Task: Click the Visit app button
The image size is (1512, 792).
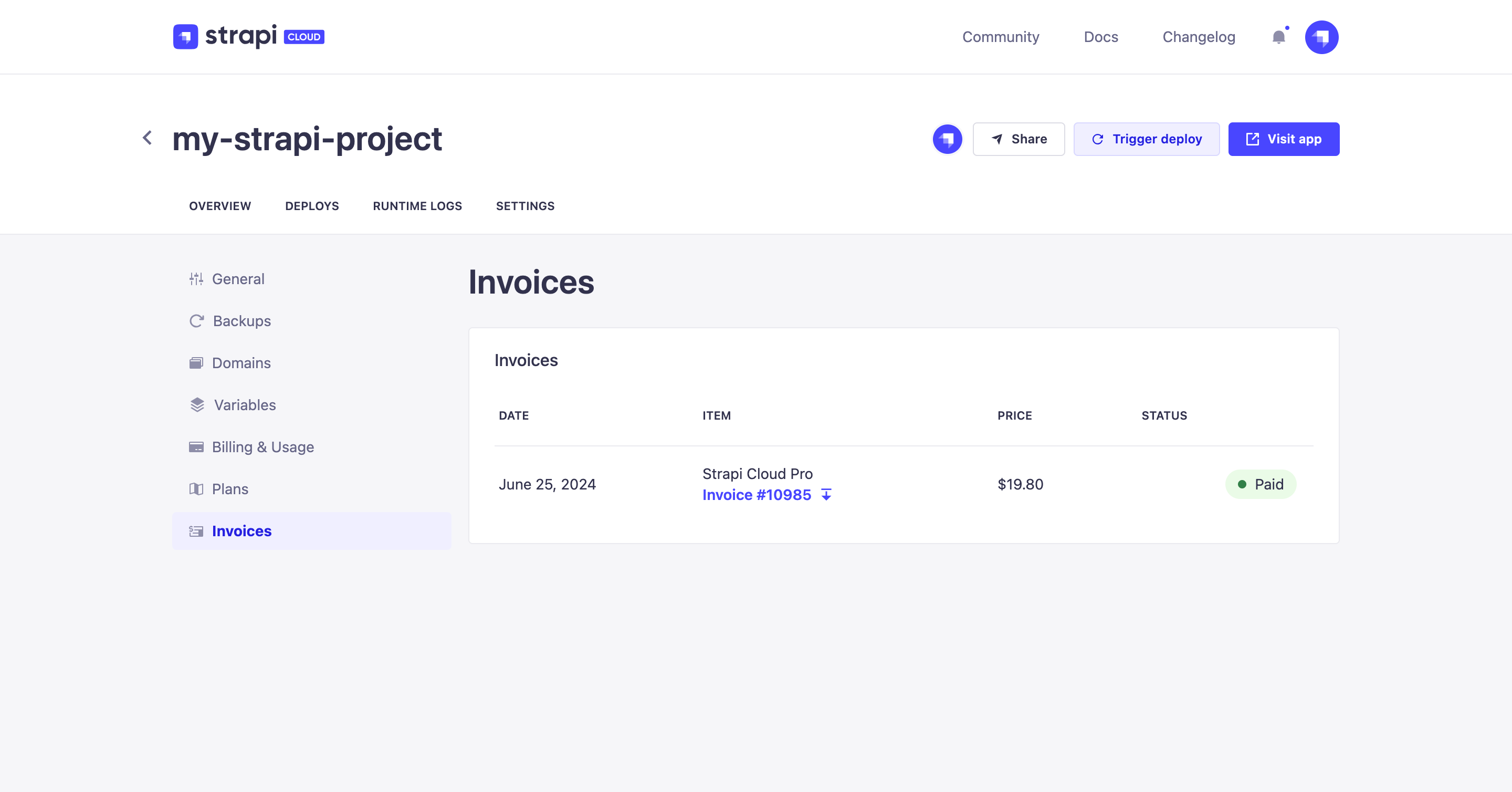Action: (x=1284, y=139)
